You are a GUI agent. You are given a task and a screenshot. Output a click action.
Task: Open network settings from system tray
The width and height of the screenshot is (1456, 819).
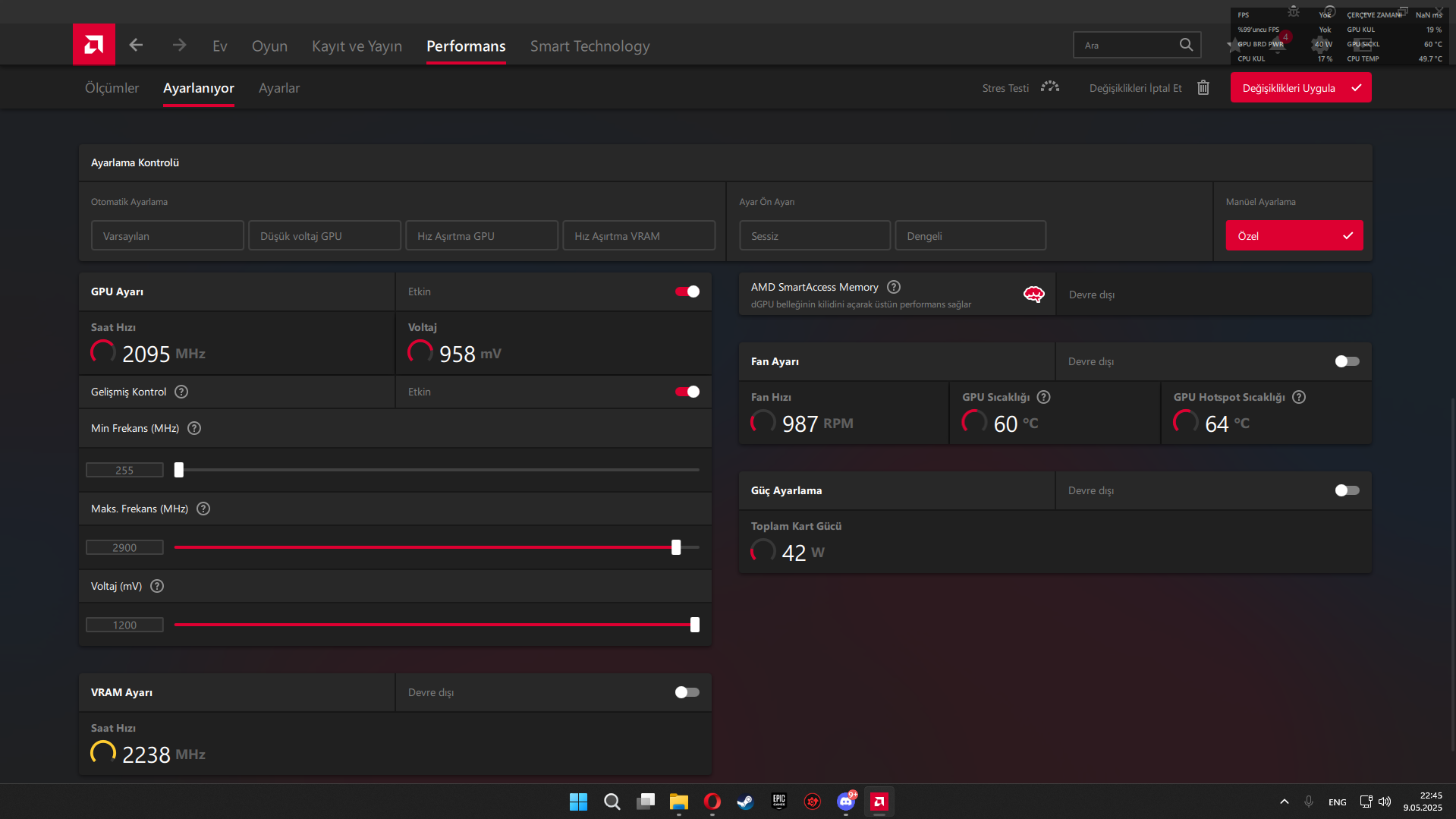click(1366, 802)
